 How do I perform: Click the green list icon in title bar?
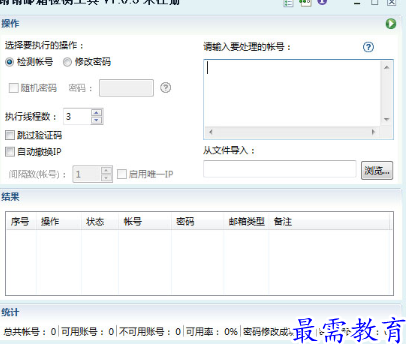pyautogui.click(x=288, y=3)
